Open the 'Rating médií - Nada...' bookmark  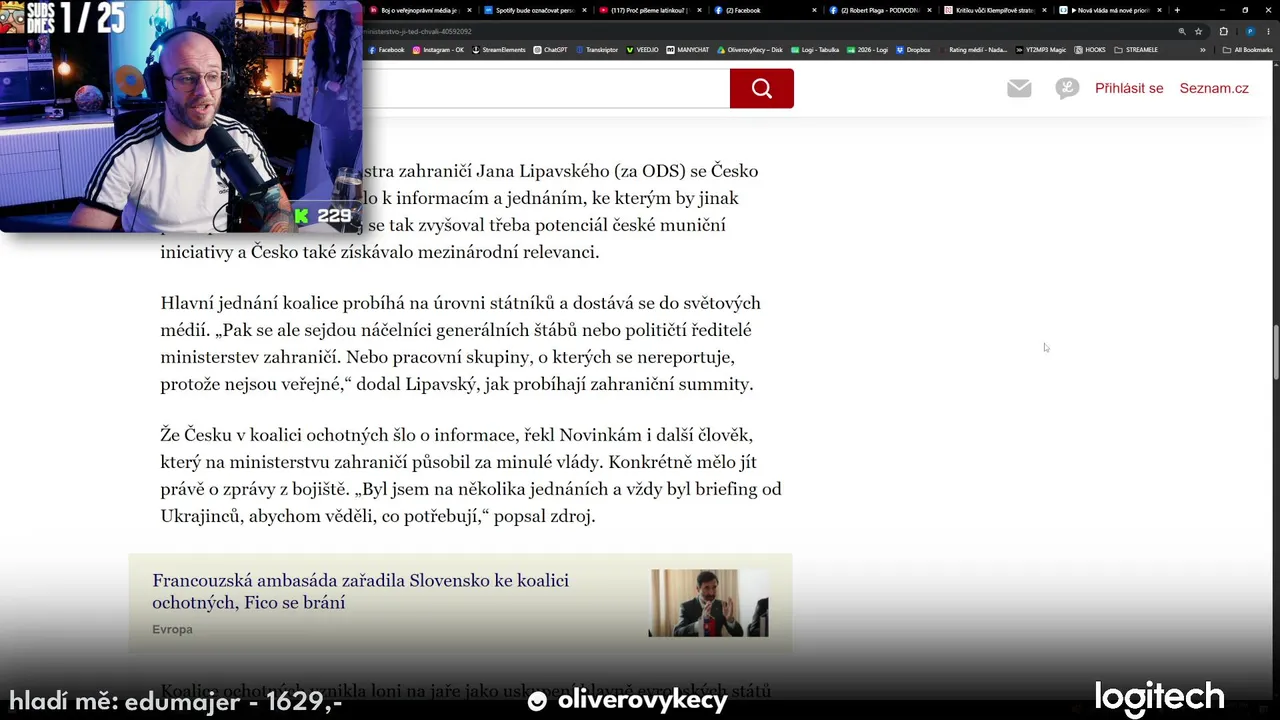coord(972,49)
